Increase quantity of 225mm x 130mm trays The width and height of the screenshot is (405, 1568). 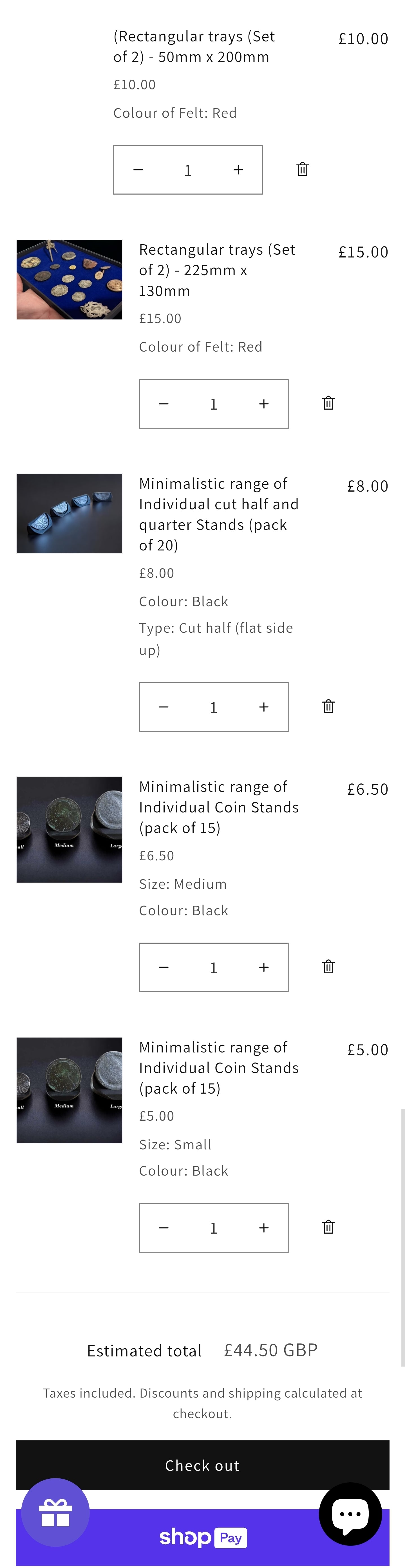264,404
